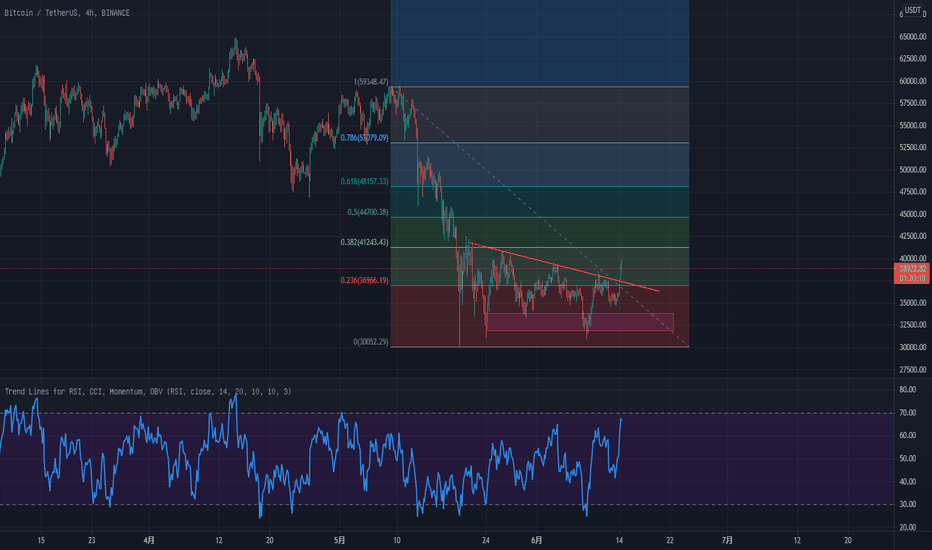Click the 50000.00 price axis label
Screen dimensions: 932x550
[x=912, y=170]
